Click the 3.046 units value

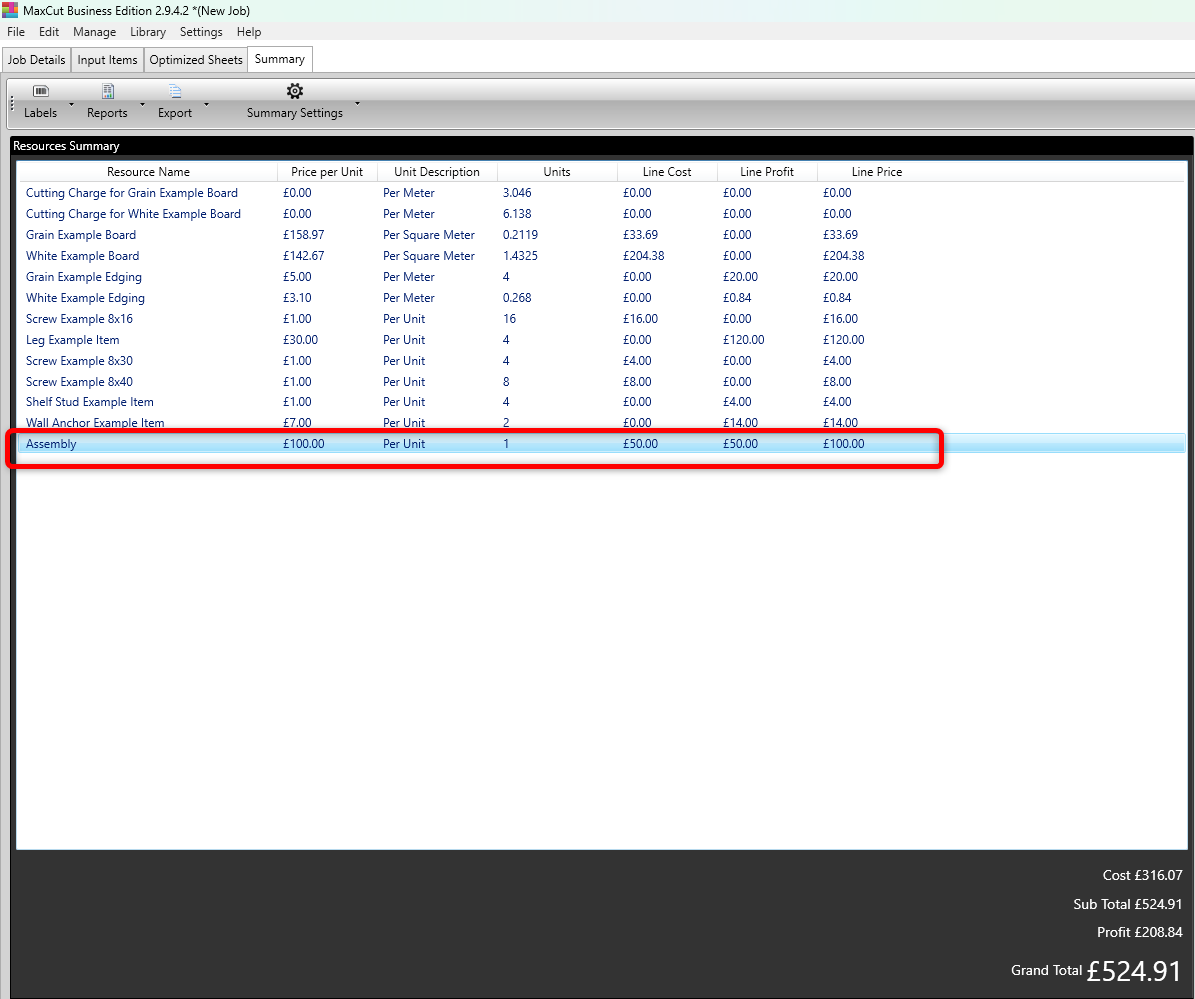click(x=517, y=193)
